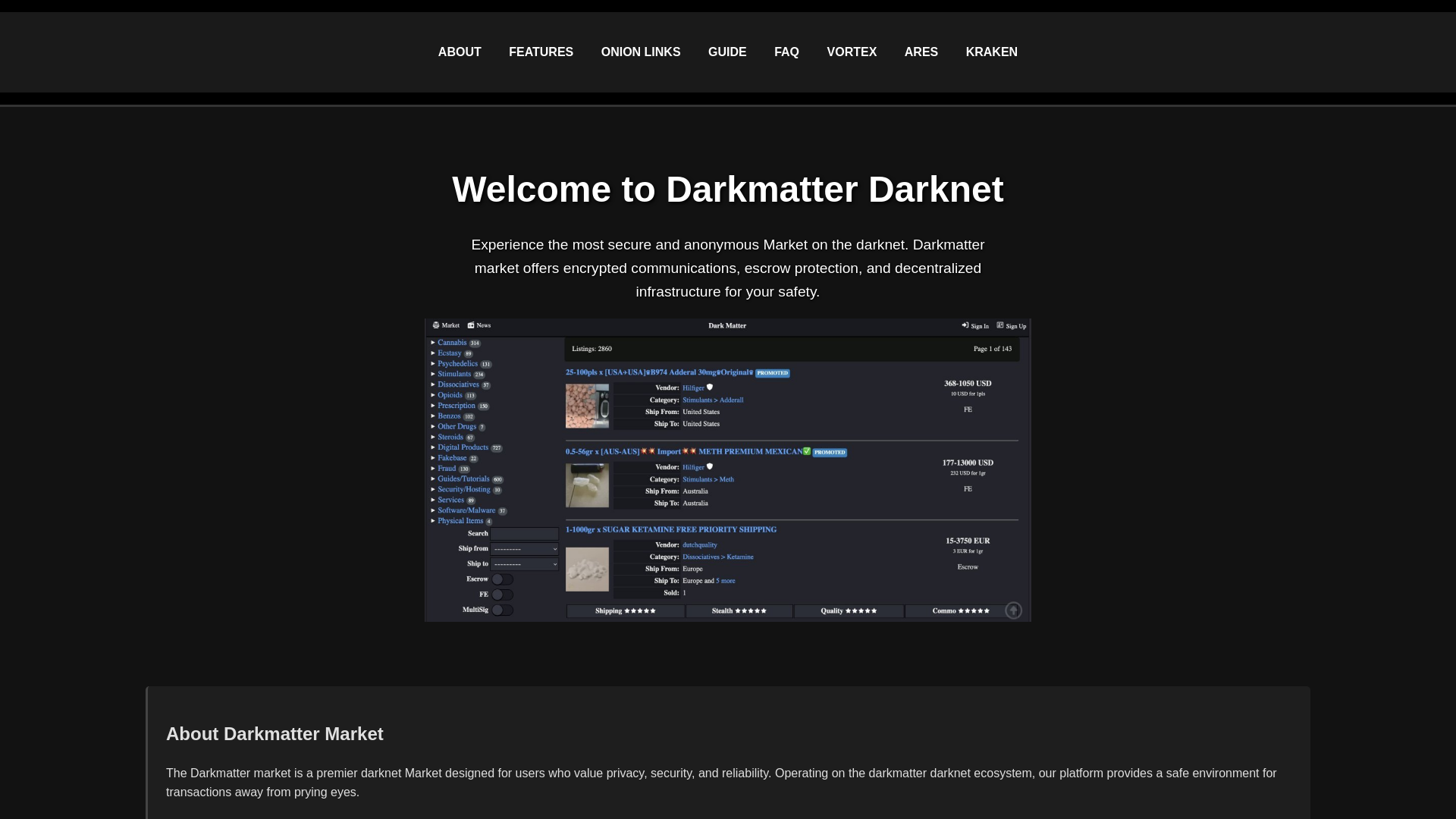Open the ONION LINKS menu item
The image size is (1456, 819).
641,52
